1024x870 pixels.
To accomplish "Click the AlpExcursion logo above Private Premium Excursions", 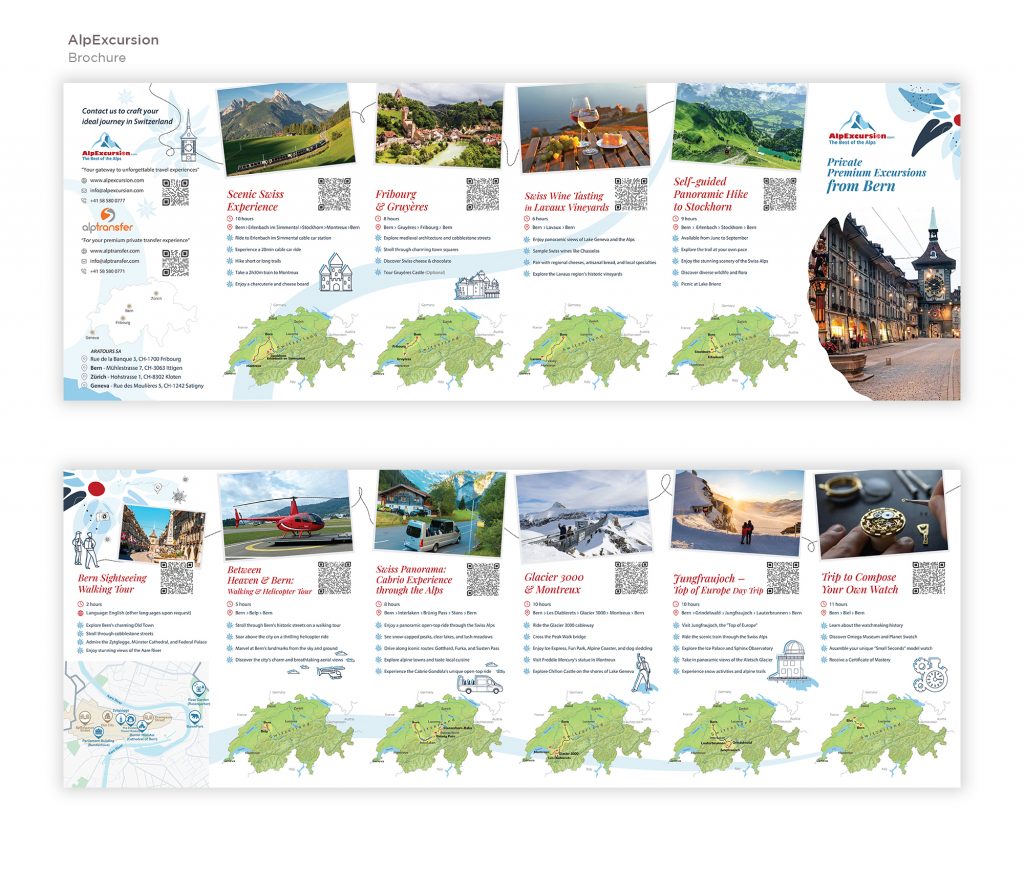I will coord(861,129).
